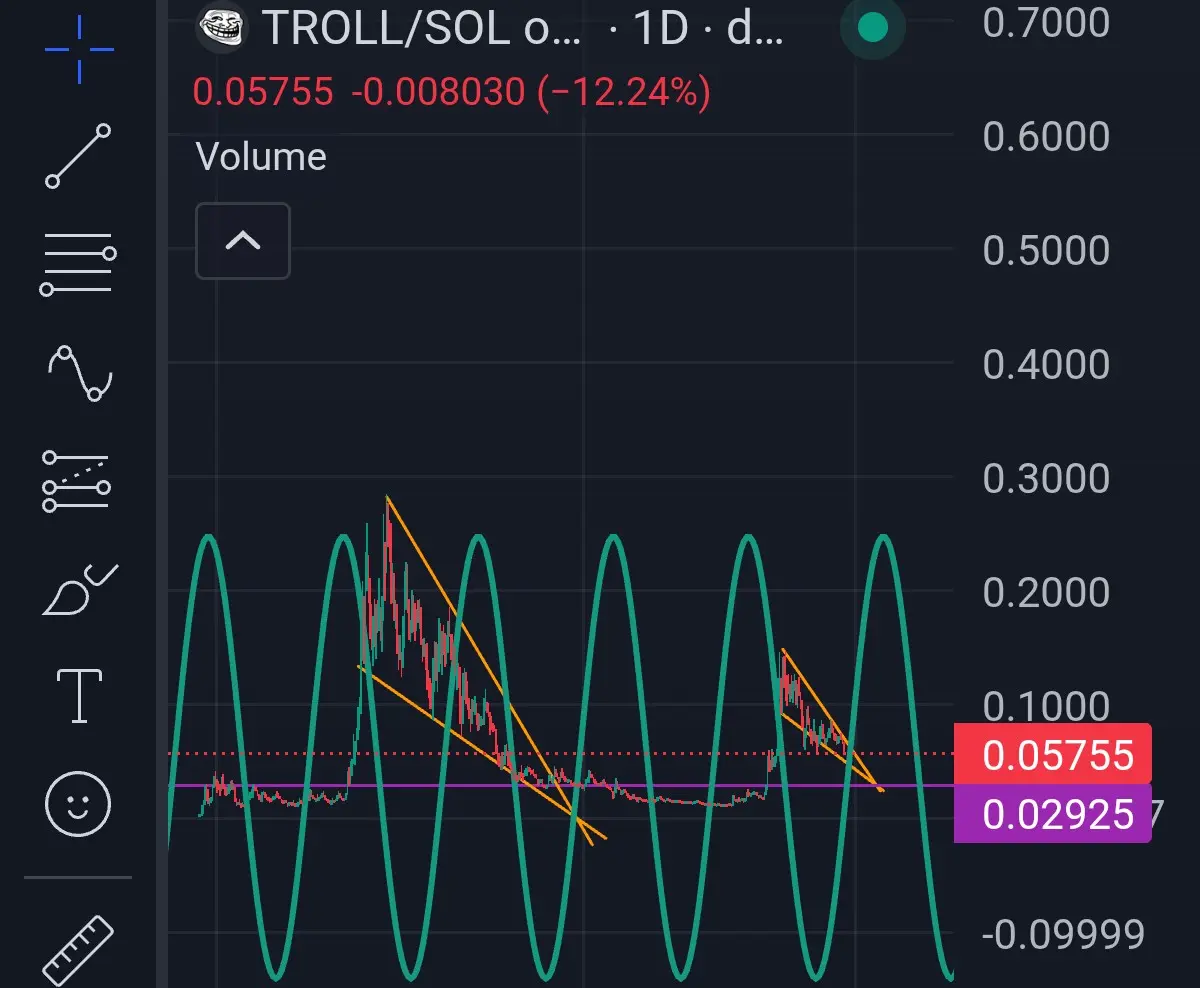Select the Volume indicator label

[261, 157]
